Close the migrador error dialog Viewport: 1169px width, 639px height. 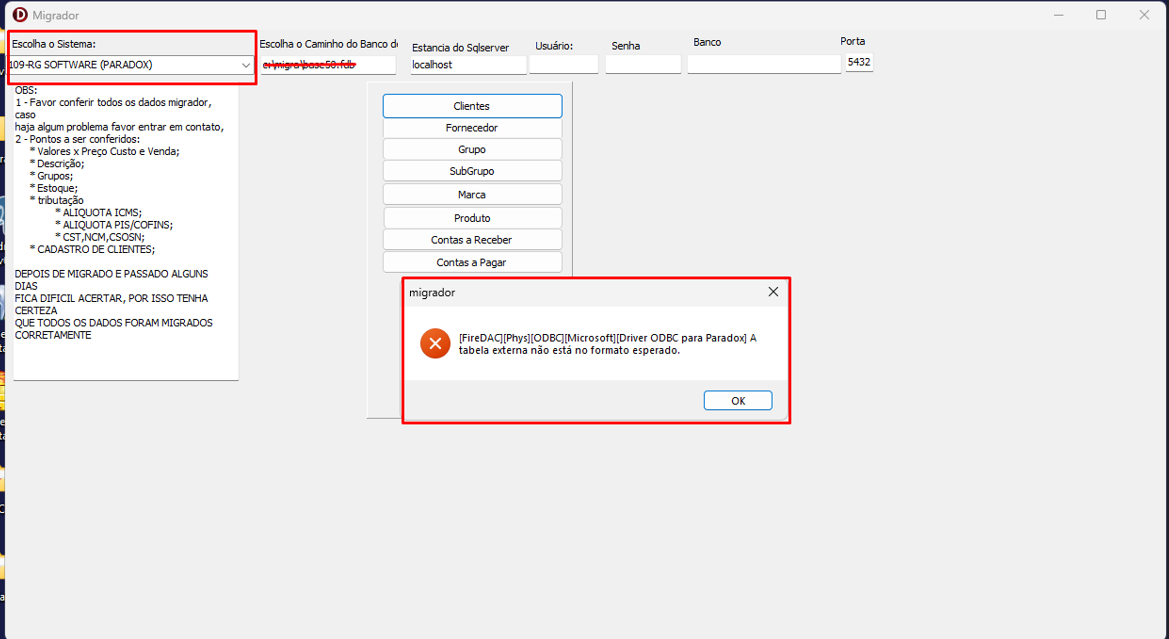(772, 292)
